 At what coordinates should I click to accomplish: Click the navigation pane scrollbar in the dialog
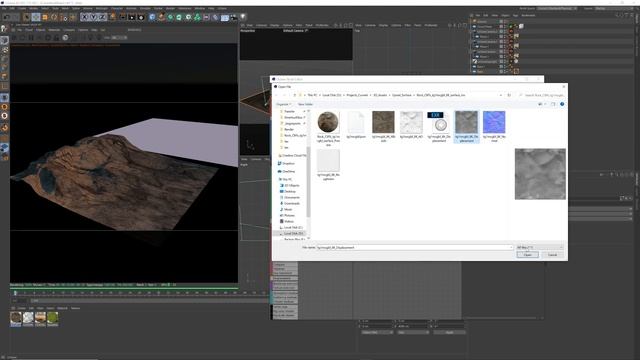point(308,182)
